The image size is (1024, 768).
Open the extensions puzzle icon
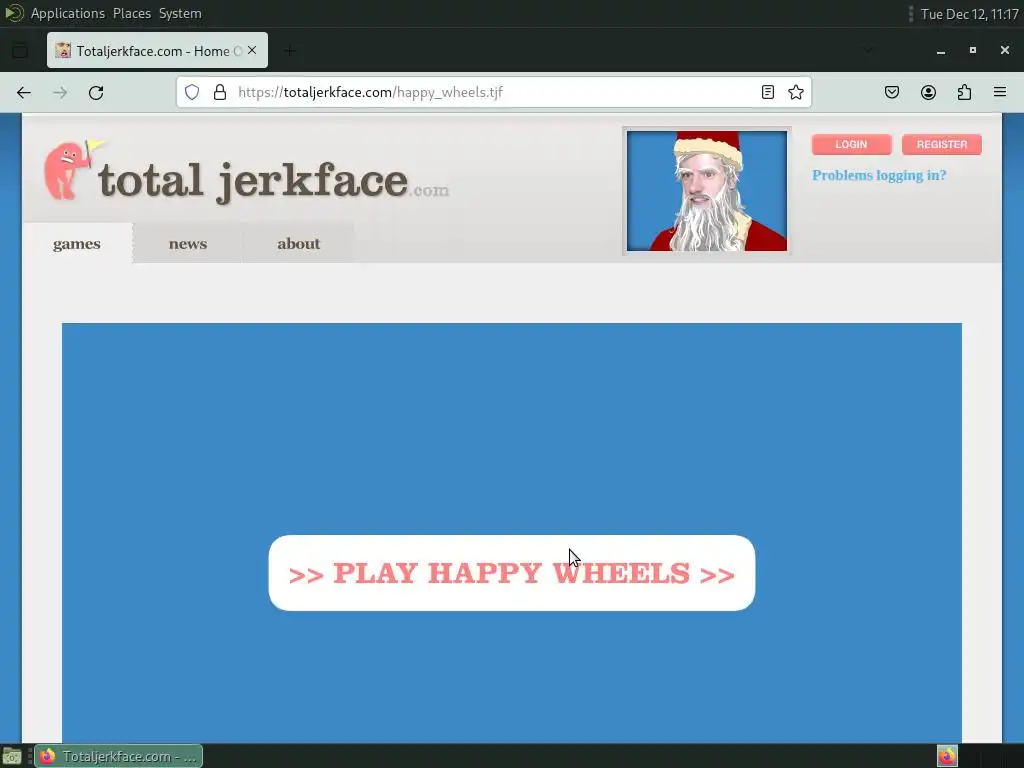coord(964,92)
